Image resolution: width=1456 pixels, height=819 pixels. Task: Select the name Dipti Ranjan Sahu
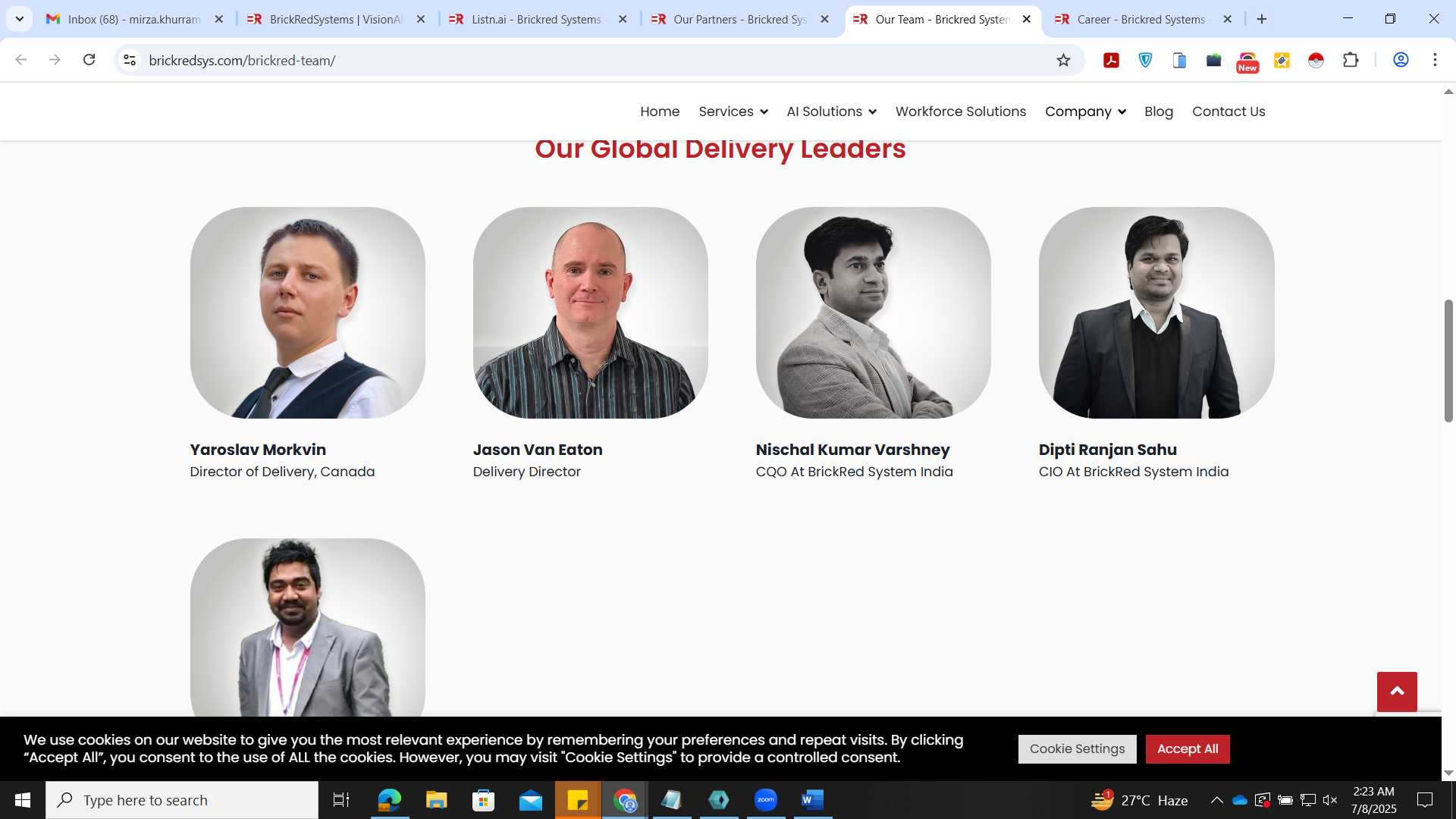tap(1107, 450)
